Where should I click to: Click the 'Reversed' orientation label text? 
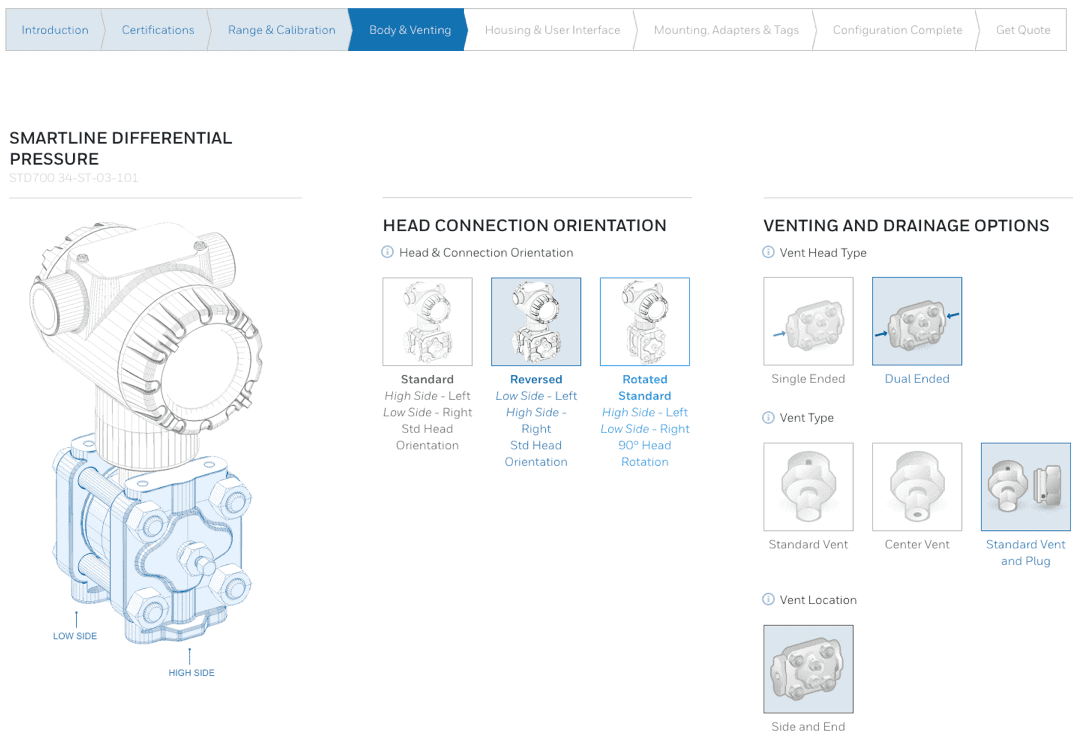536,379
